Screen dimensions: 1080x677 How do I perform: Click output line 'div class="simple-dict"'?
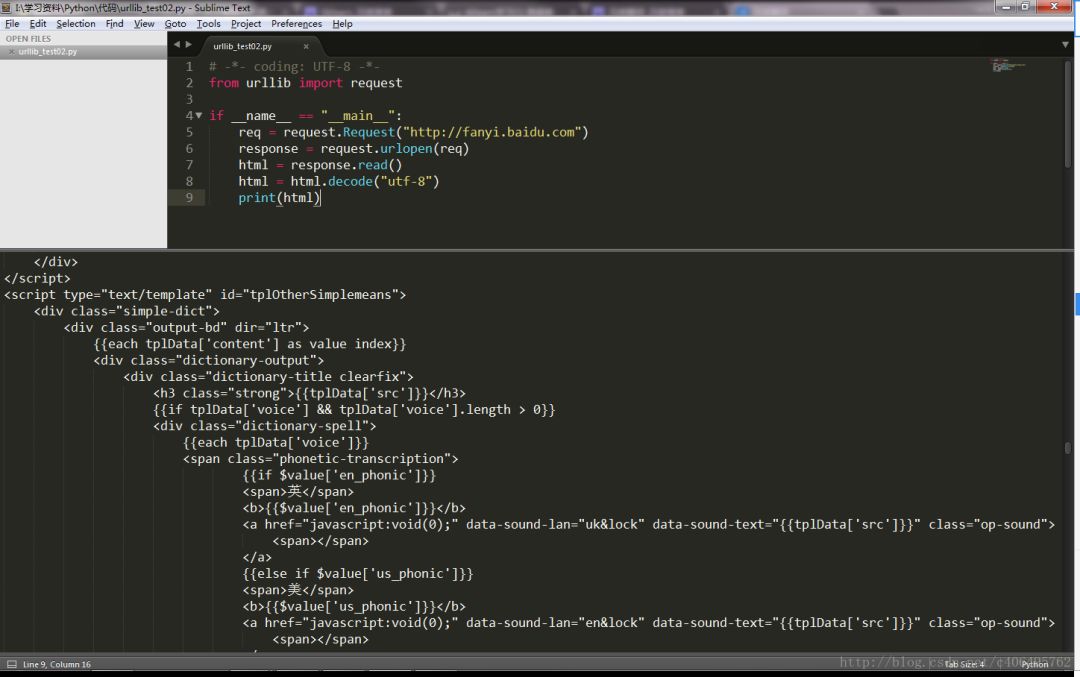(127, 311)
